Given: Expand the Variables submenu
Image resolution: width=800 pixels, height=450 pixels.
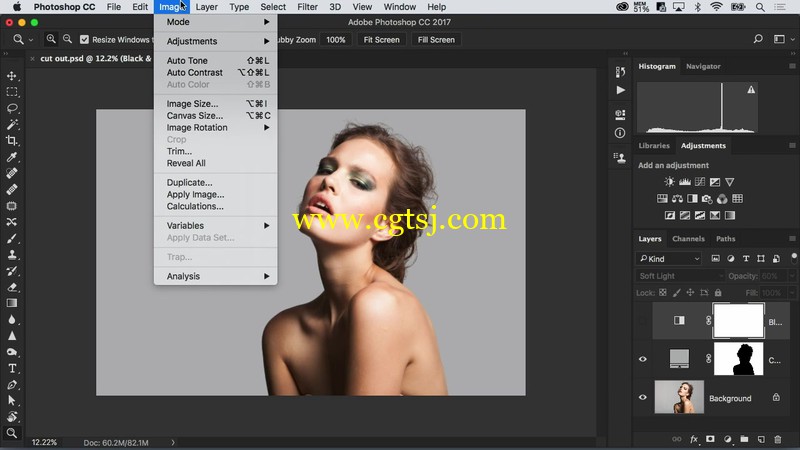Looking at the screenshot, I should pos(216,226).
